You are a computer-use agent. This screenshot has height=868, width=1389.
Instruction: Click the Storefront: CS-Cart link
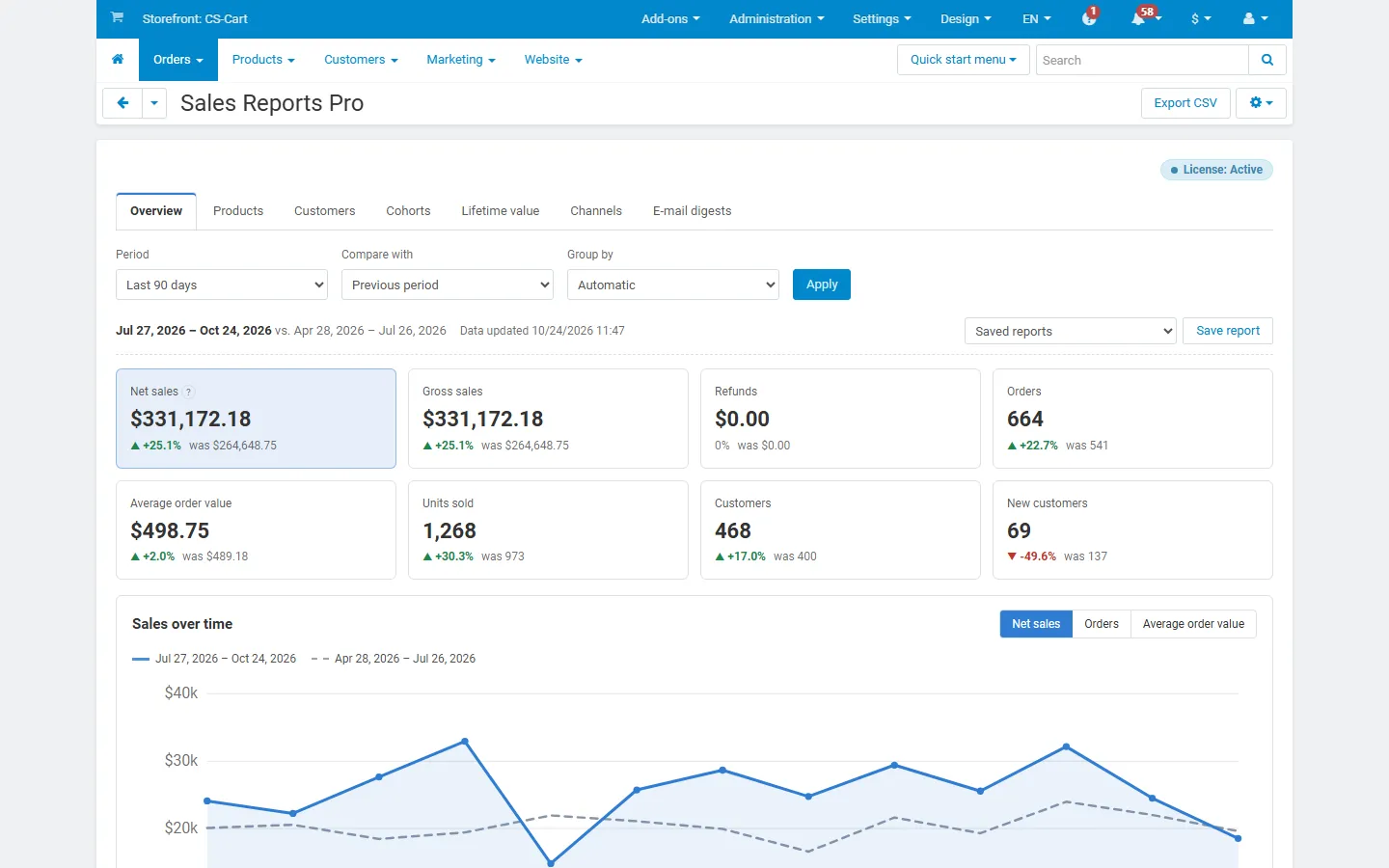[195, 18]
